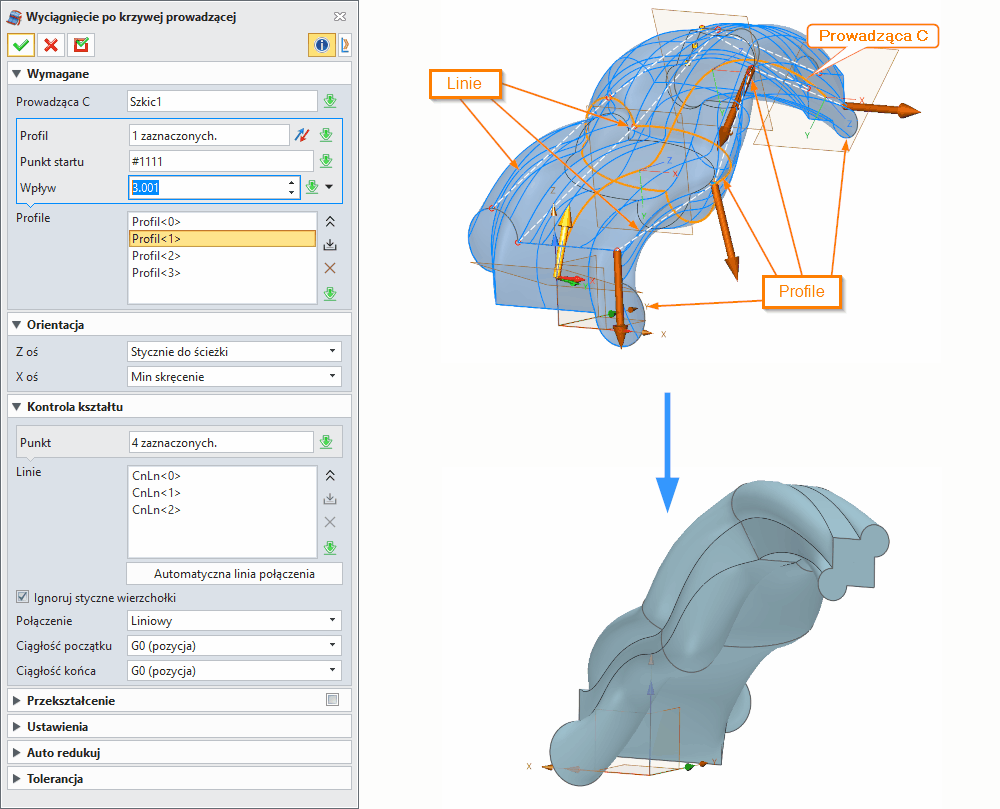Image resolution: width=1000 pixels, height=809 pixels.
Task: Click the green pick icon beside Punkt
Action: 325,442
